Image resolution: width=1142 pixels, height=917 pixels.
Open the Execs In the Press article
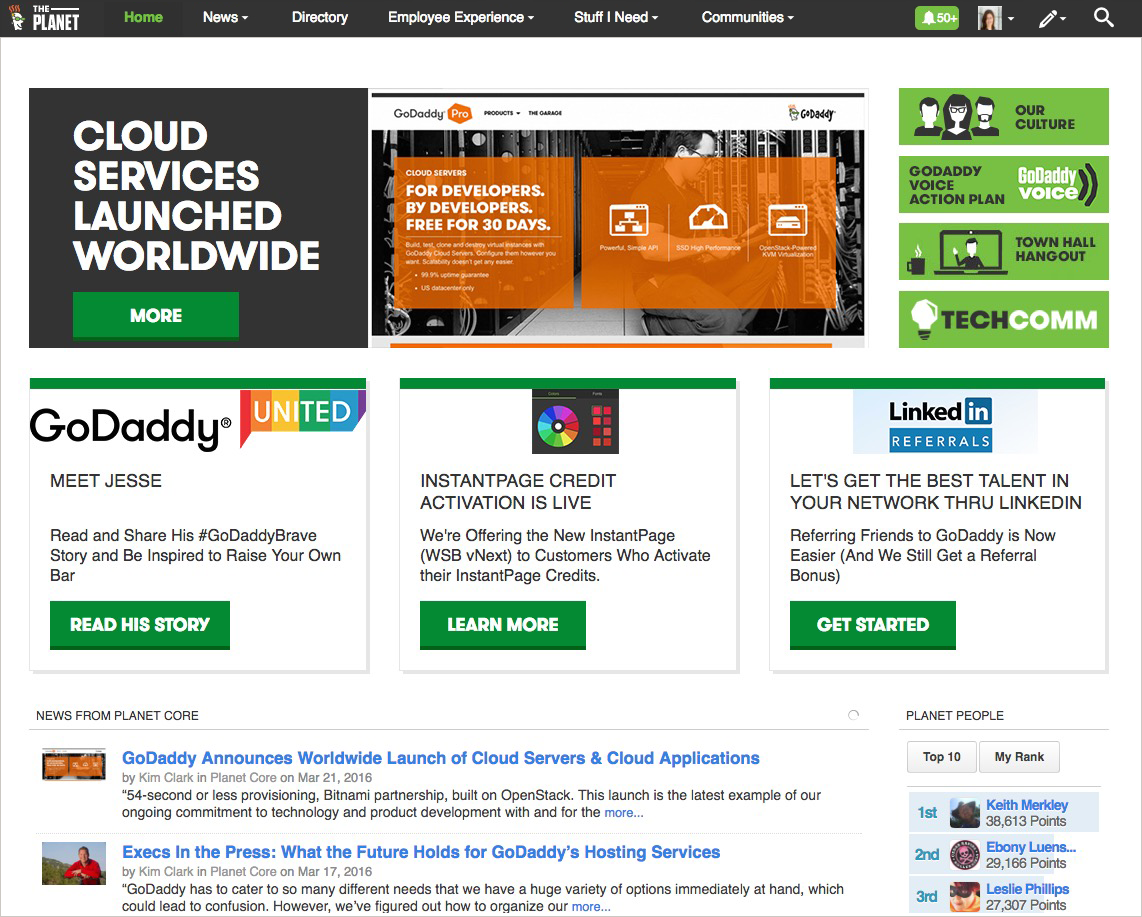click(x=421, y=852)
